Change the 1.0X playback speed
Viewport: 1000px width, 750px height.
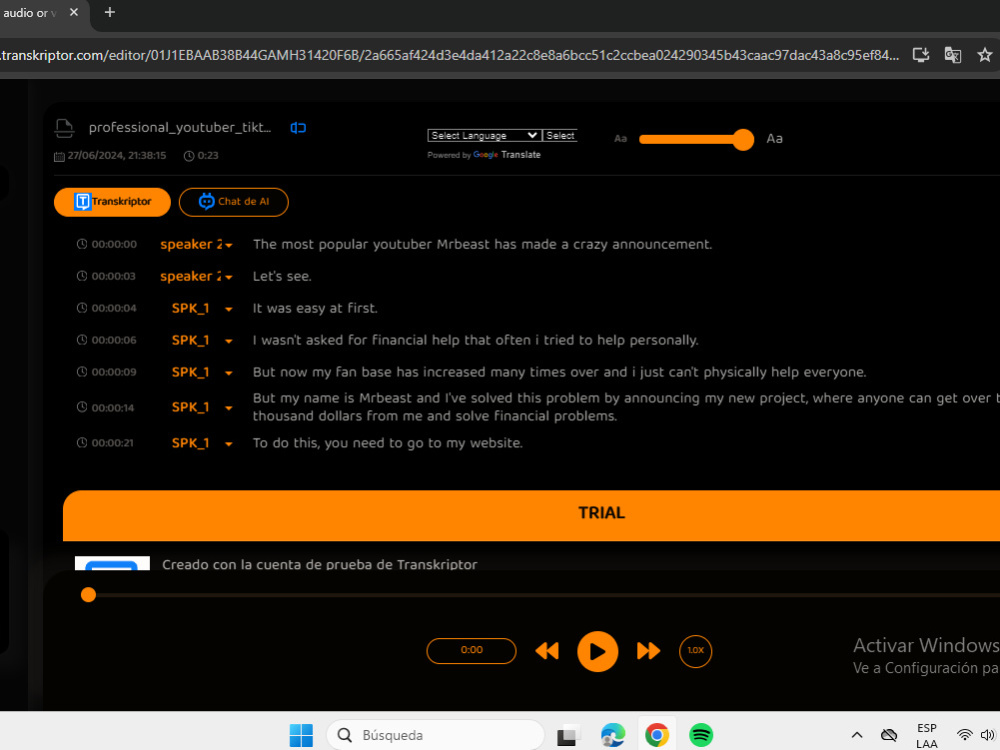click(x=695, y=651)
